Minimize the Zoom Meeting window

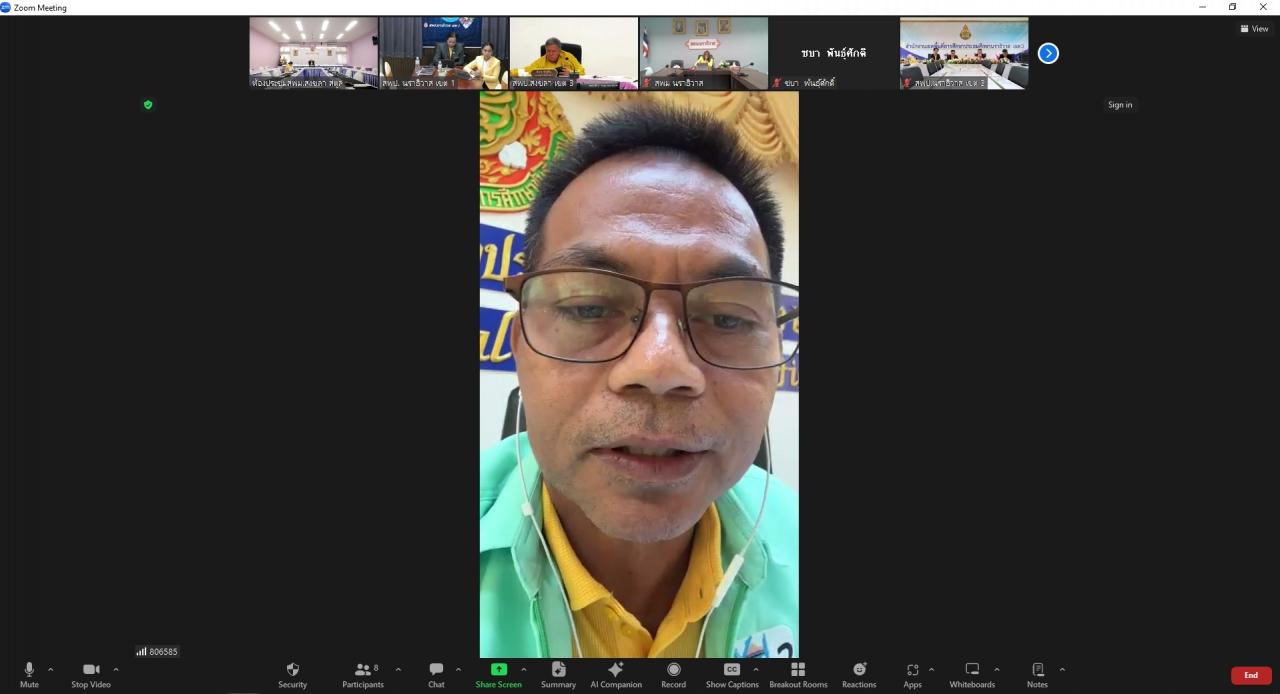[x=1202, y=7]
